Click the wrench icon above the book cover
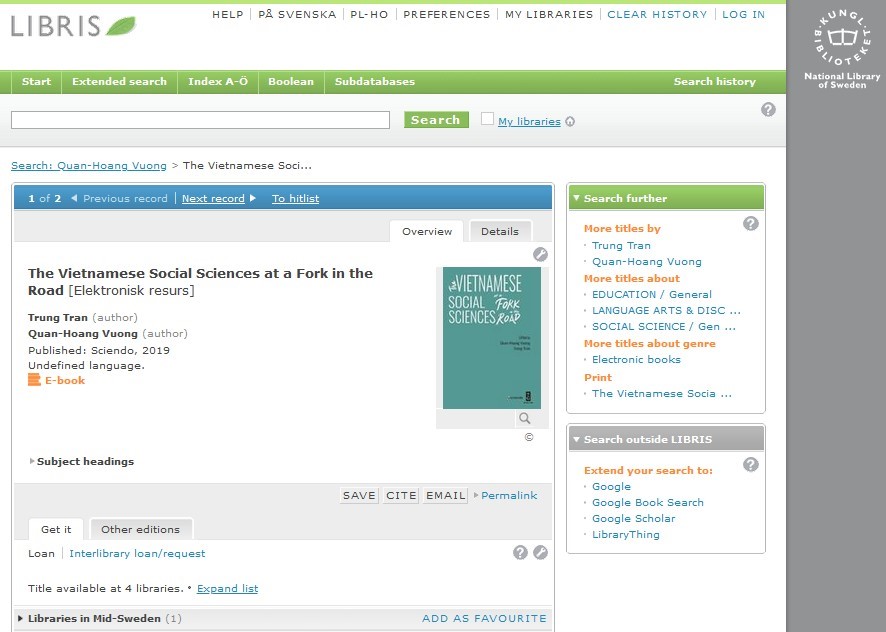 click(x=540, y=254)
